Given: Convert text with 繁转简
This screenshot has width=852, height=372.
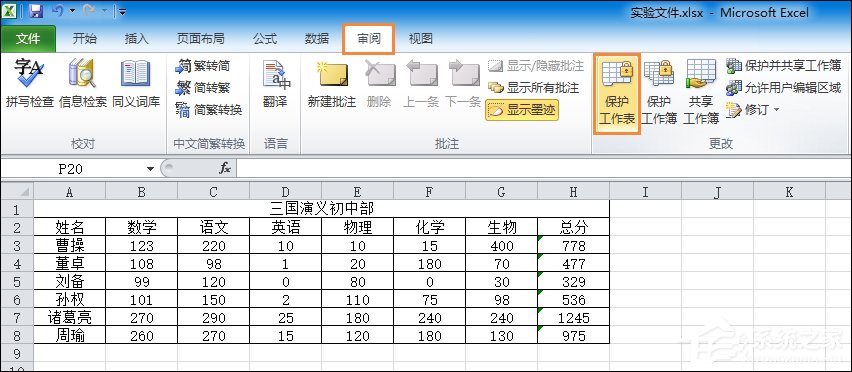Looking at the screenshot, I should (x=203, y=66).
